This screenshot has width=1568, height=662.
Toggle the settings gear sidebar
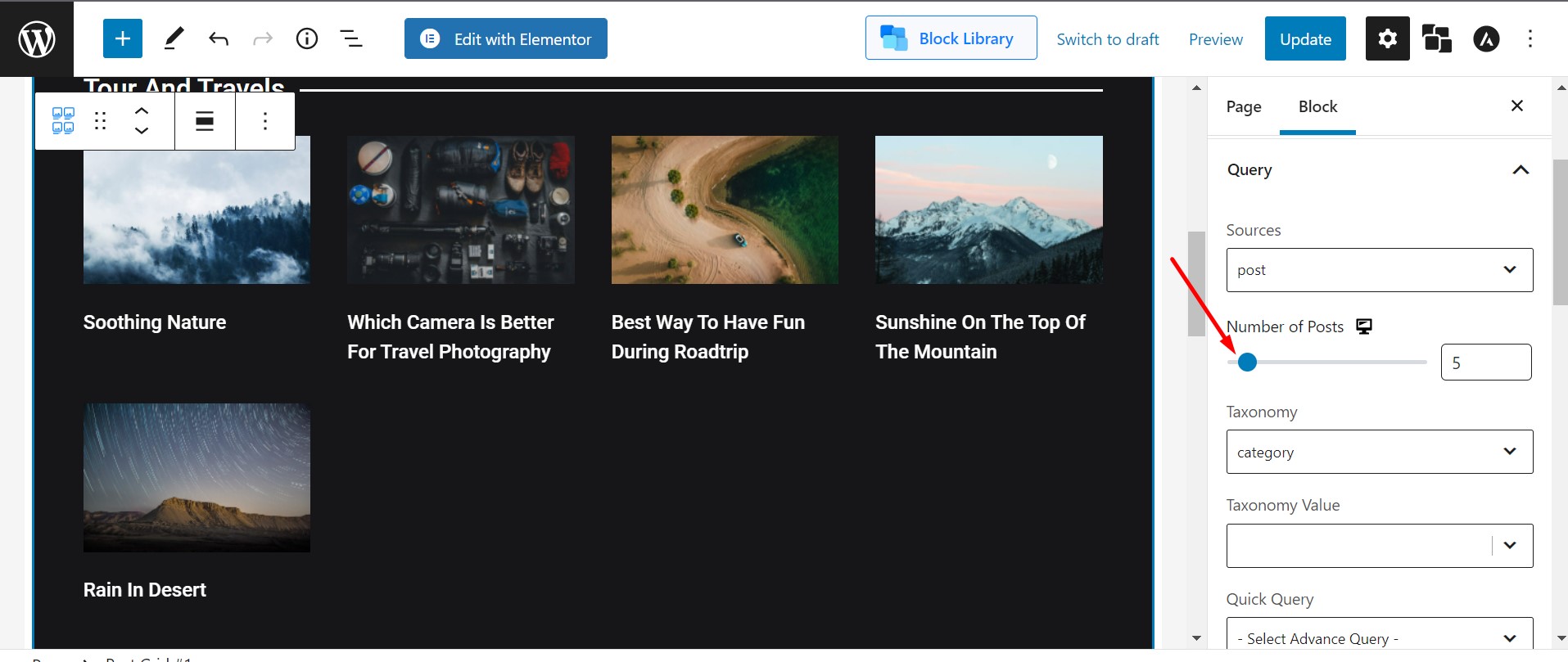pos(1387,38)
